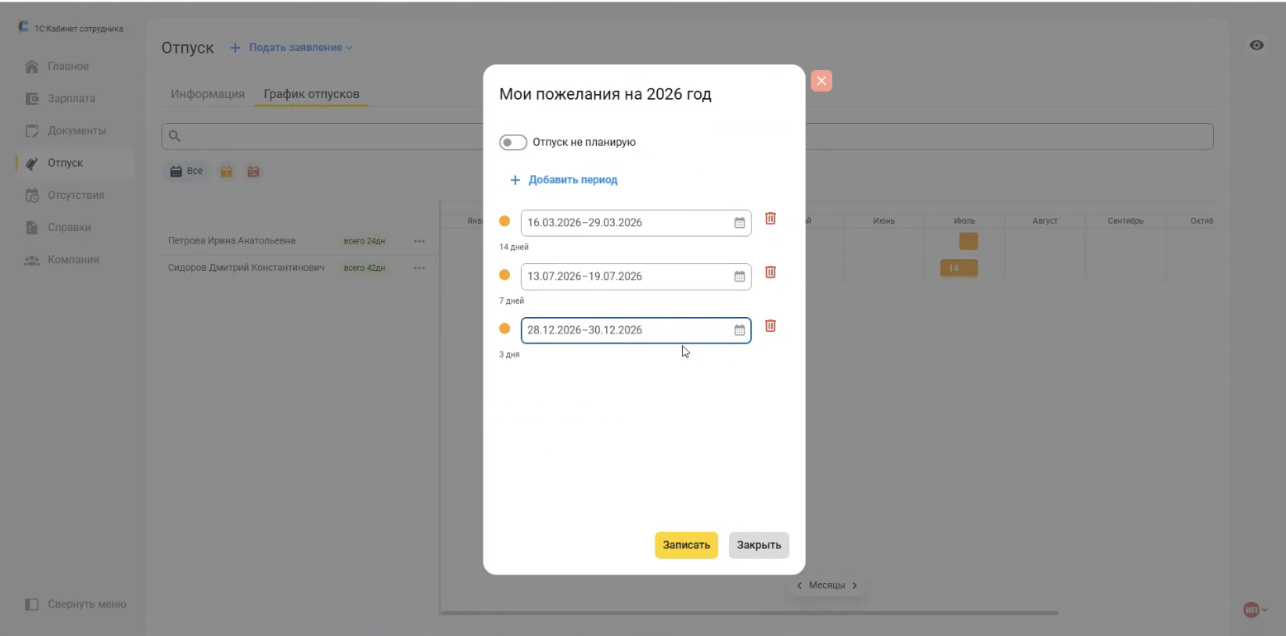Go to next period with right chevron
Screen dimensions: 1286x636
click(x=854, y=586)
